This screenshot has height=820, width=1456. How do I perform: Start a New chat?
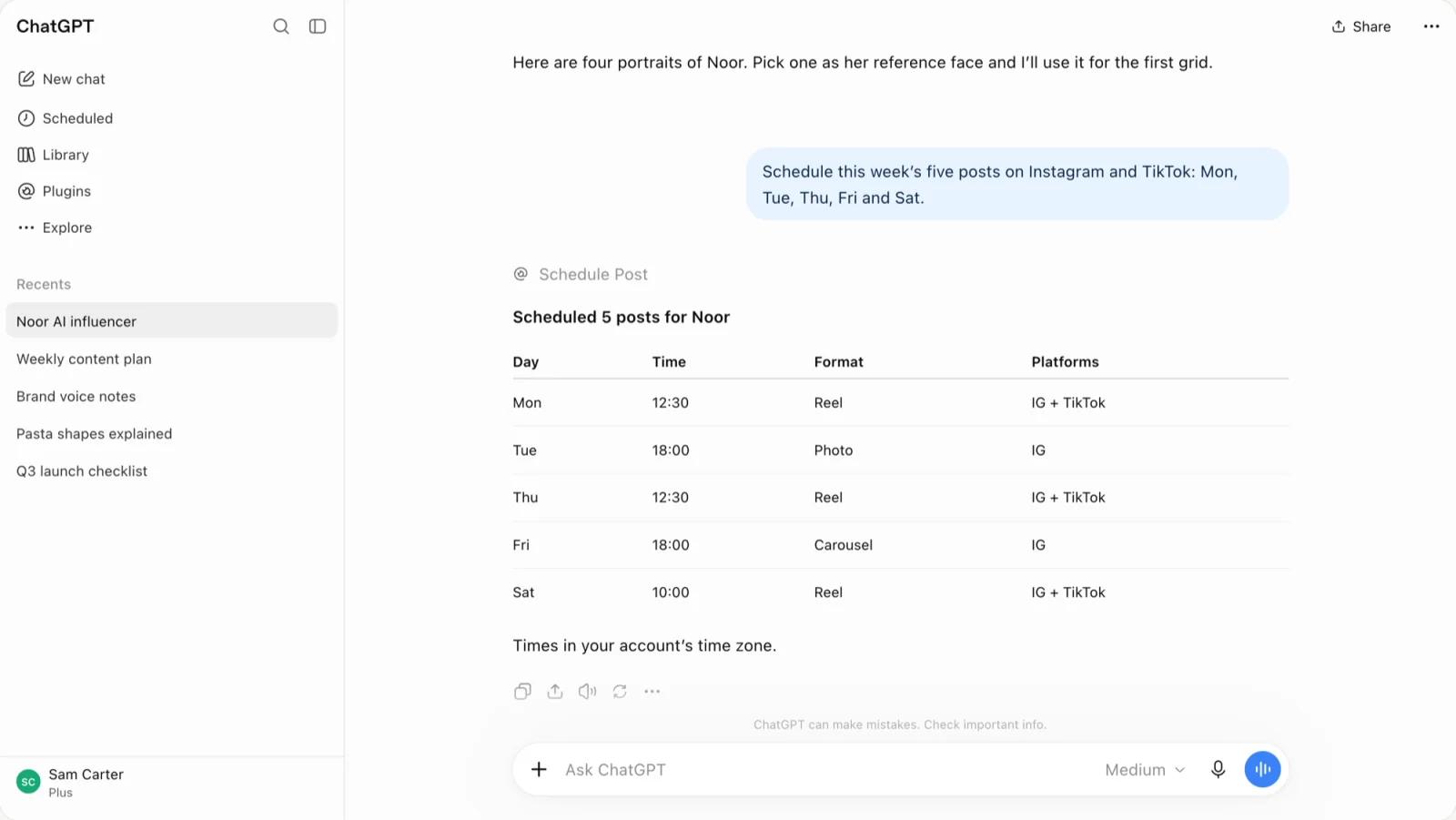click(x=62, y=79)
